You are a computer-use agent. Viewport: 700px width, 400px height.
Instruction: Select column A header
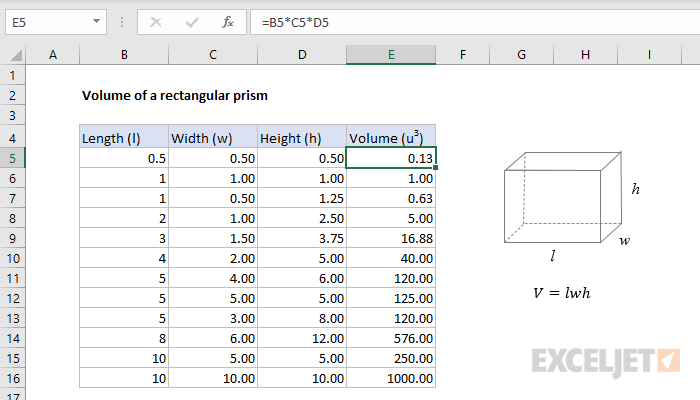pyautogui.click(x=53, y=55)
